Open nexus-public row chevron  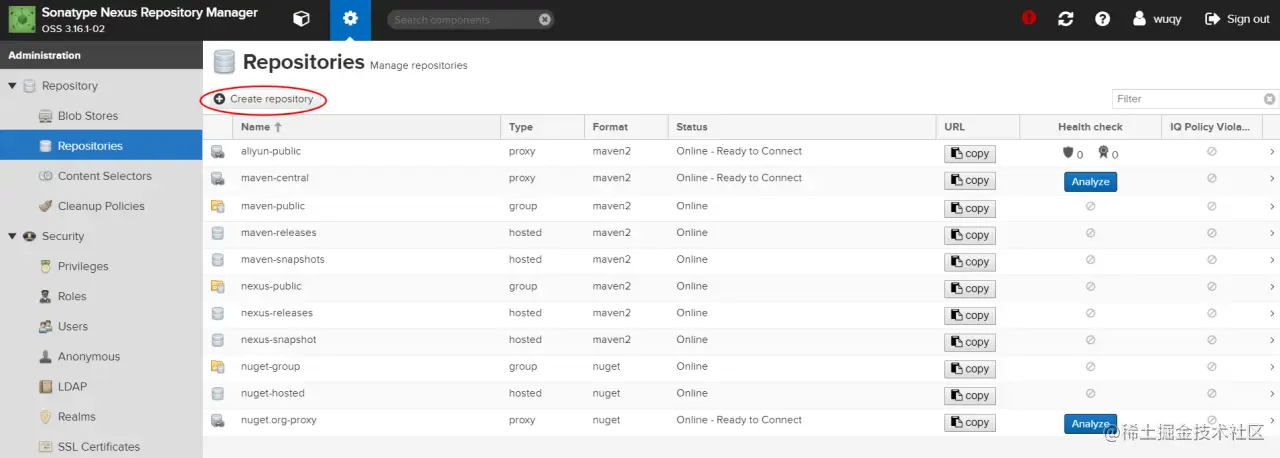click(1272, 286)
